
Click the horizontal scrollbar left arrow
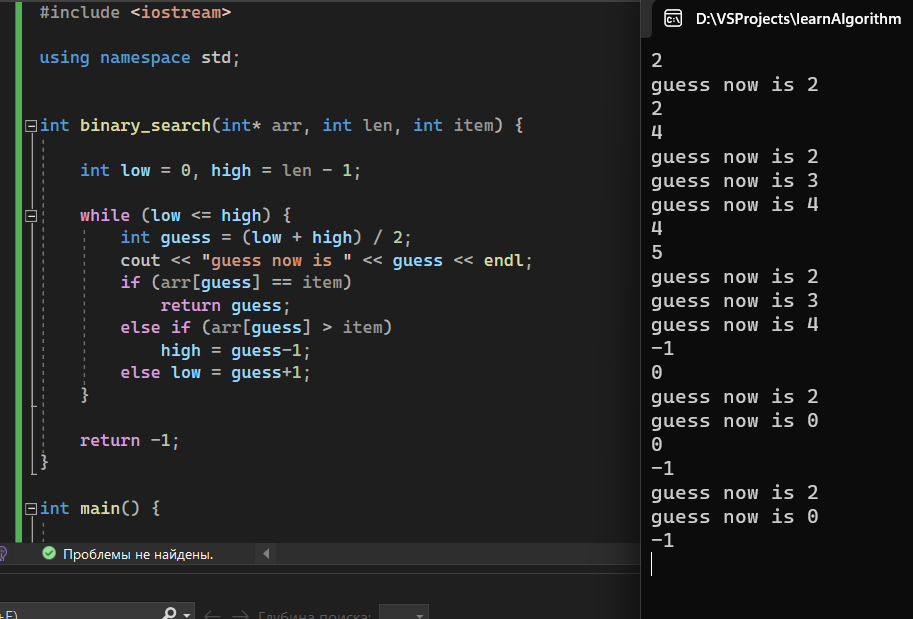click(x=266, y=554)
